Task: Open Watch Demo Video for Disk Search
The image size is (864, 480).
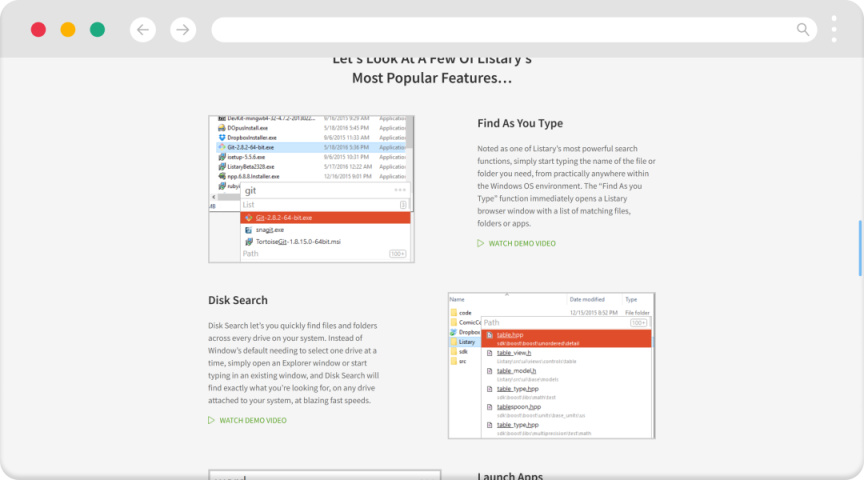Action: coord(252,420)
